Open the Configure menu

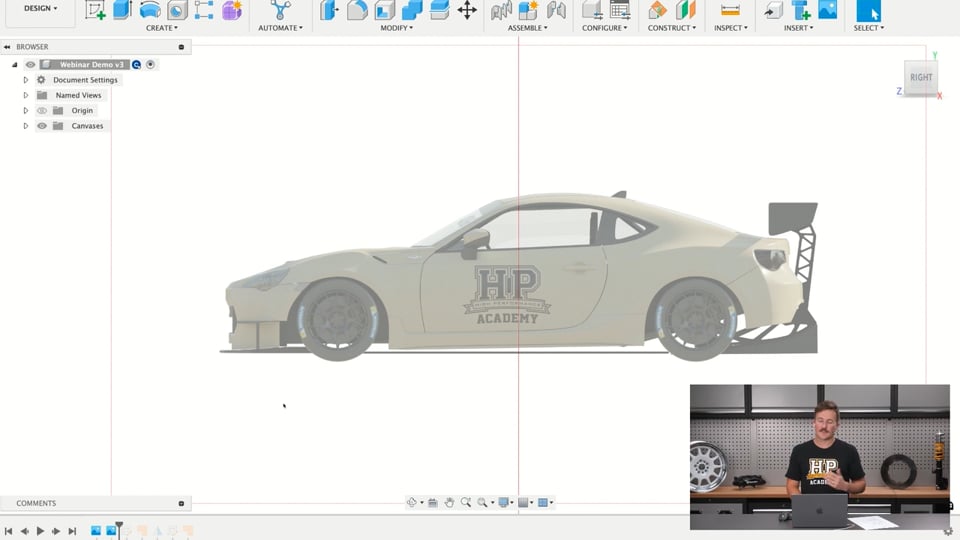tap(604, 28)
